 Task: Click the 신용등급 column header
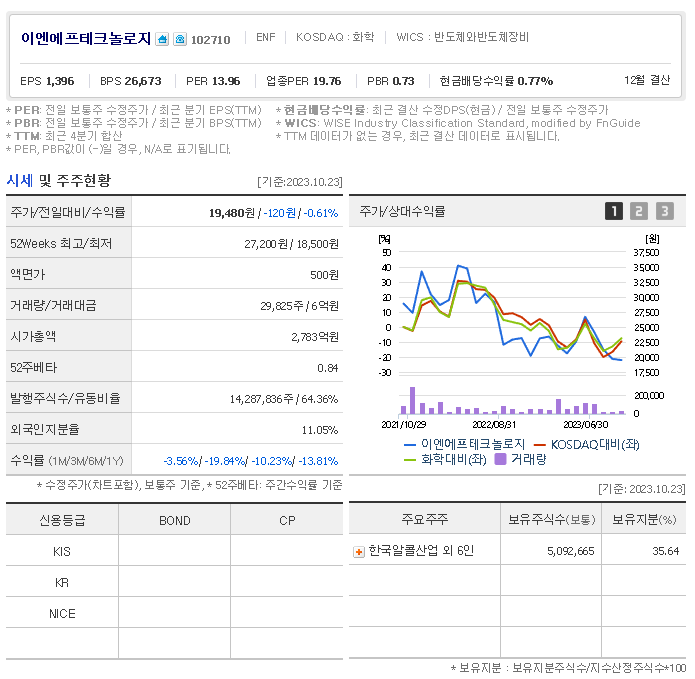(62, 520)
